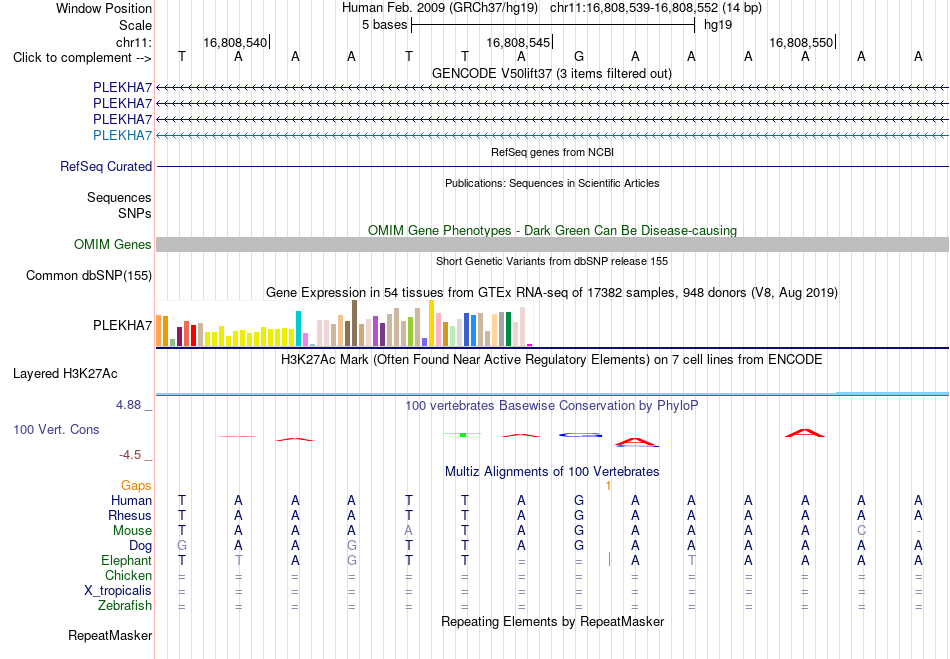This screenshot has width=950, height=659.
Task: Click 'Short Genetic Variants from dbSNP release 155'
Action: 552,261
